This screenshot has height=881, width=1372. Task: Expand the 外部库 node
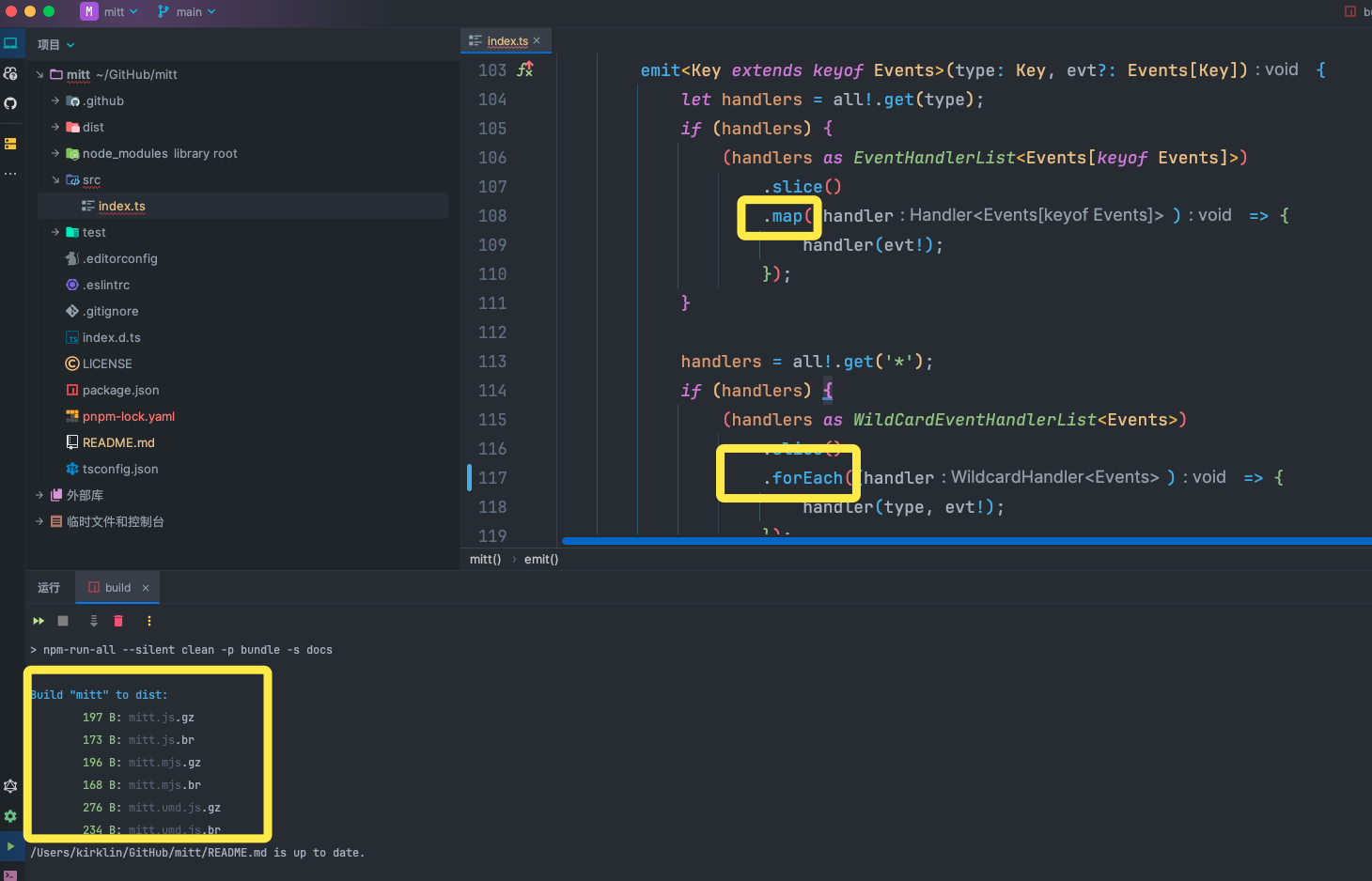click(x=39, y=495)
